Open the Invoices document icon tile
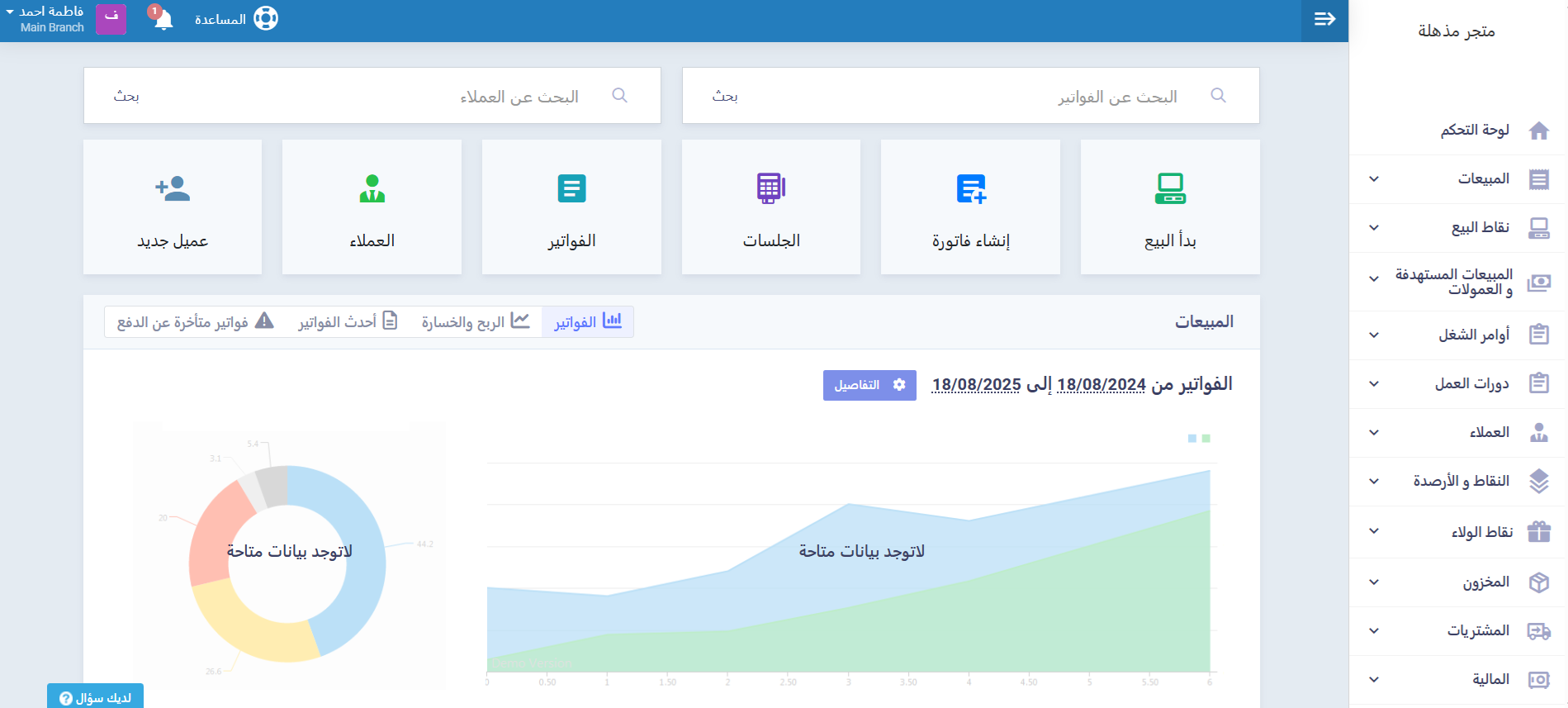 pos(571,188)
